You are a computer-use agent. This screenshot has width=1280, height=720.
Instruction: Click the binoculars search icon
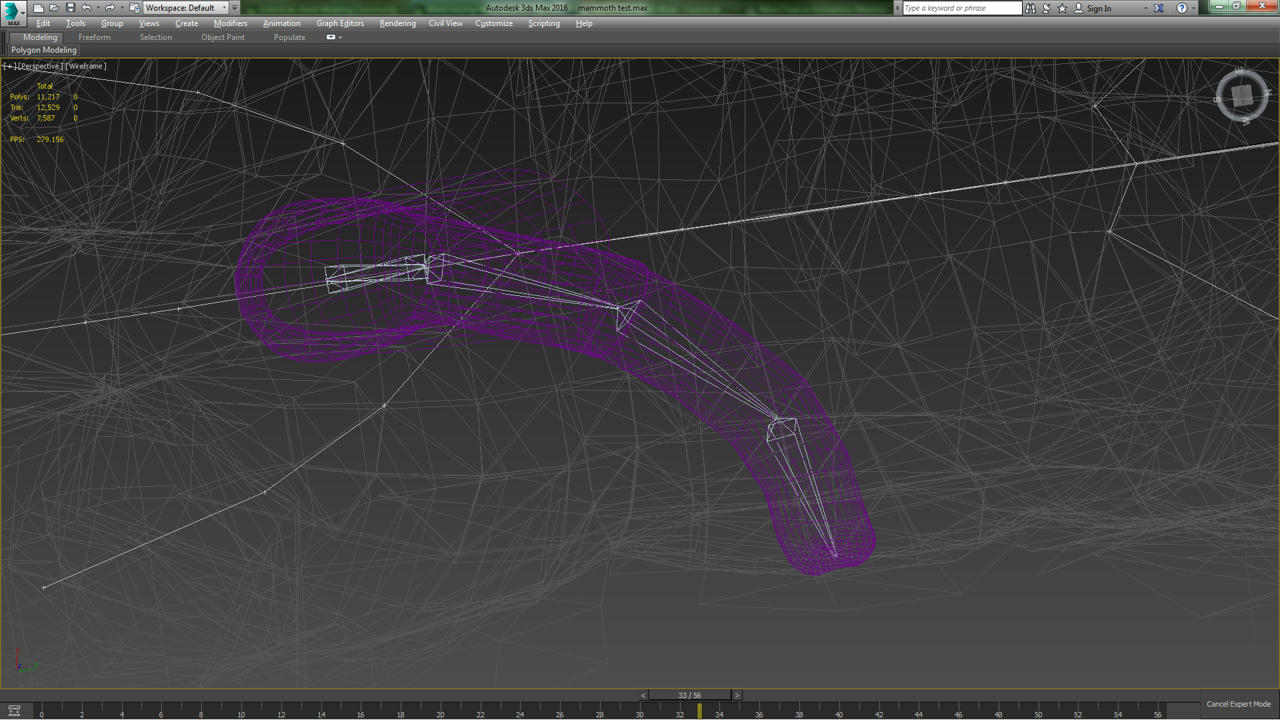1030,8
